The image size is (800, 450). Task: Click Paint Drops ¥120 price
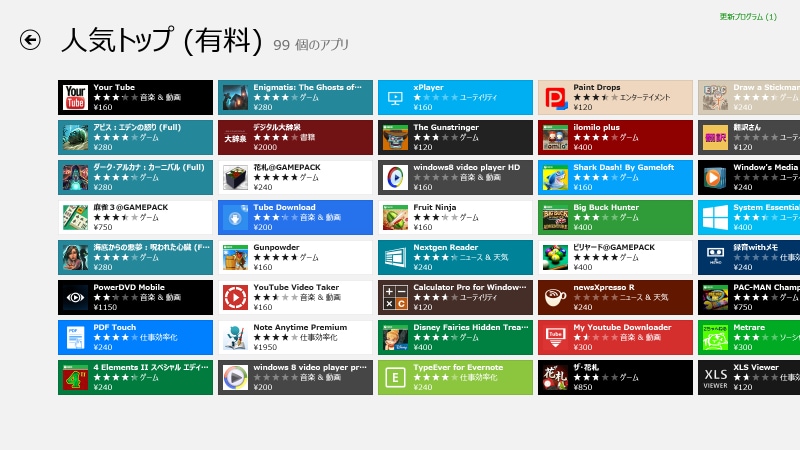click(583, 107)
